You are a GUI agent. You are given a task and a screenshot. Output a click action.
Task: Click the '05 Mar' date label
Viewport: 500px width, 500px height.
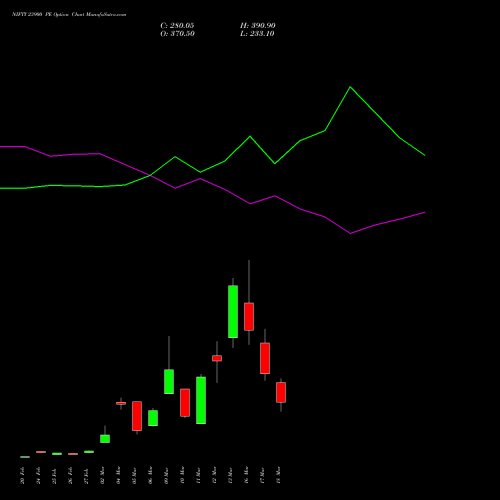tap(134, 476)
